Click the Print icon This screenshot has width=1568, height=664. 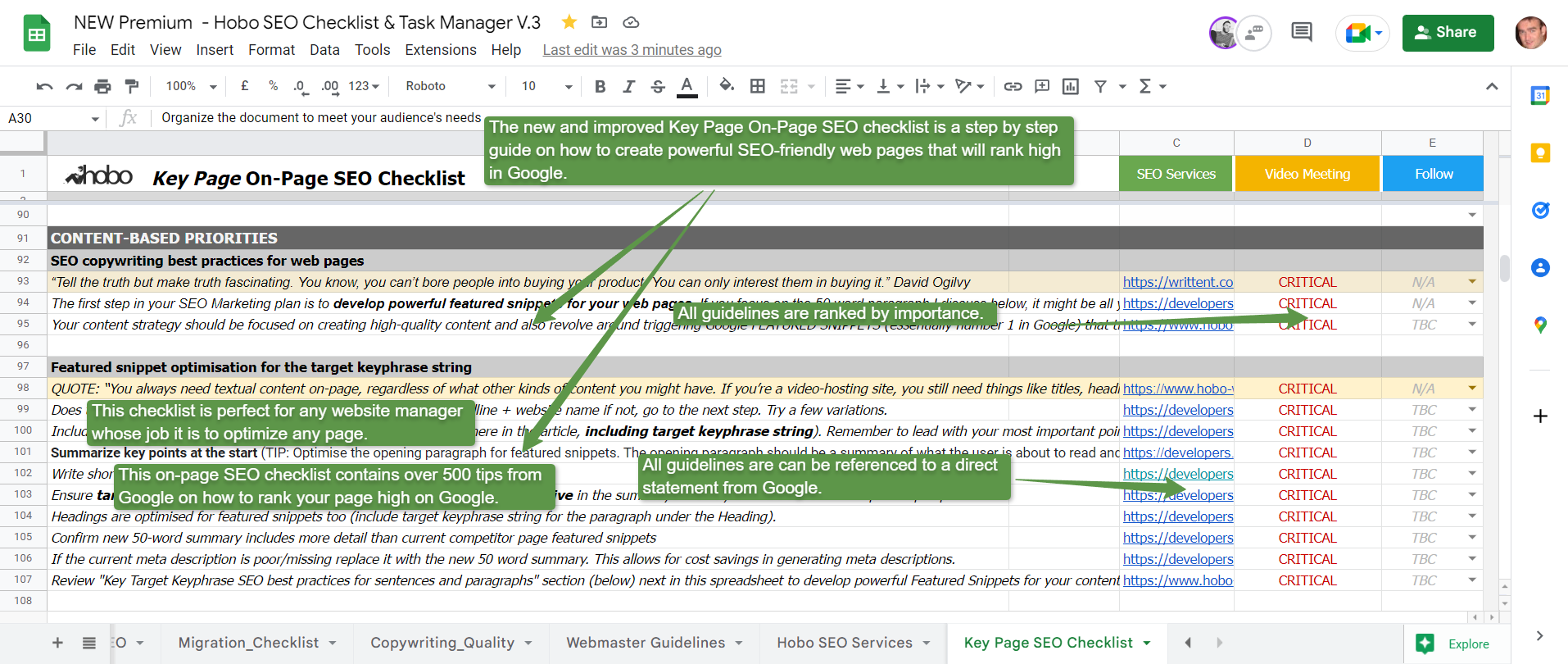pos(102,86)
